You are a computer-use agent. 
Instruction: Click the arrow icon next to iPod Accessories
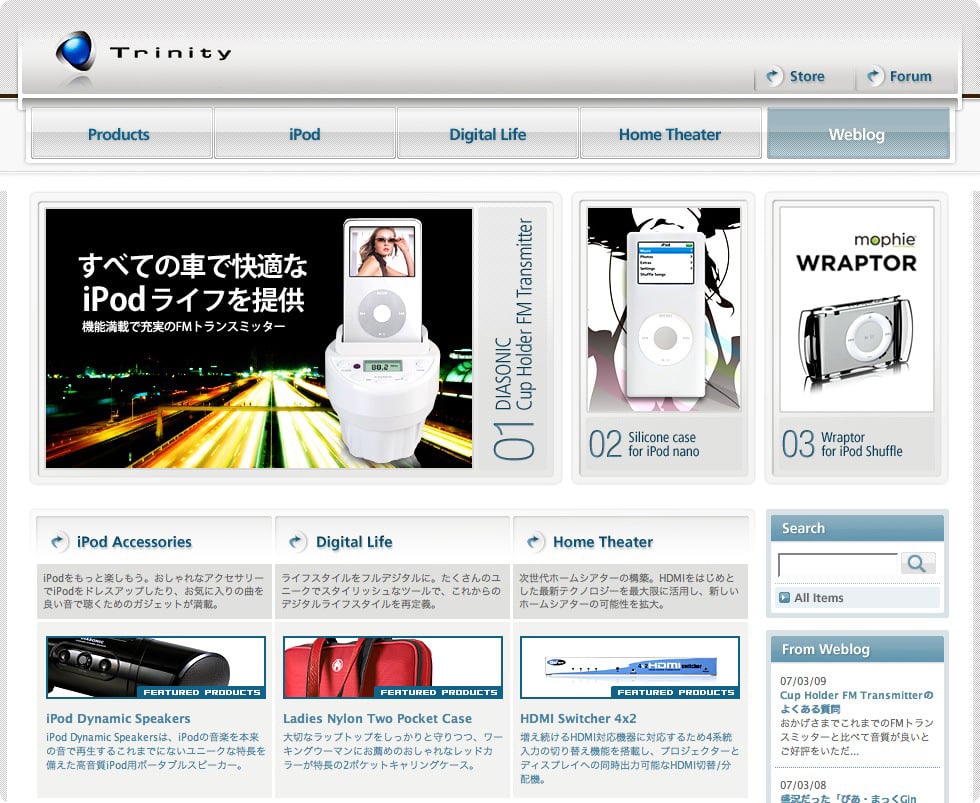58,542
